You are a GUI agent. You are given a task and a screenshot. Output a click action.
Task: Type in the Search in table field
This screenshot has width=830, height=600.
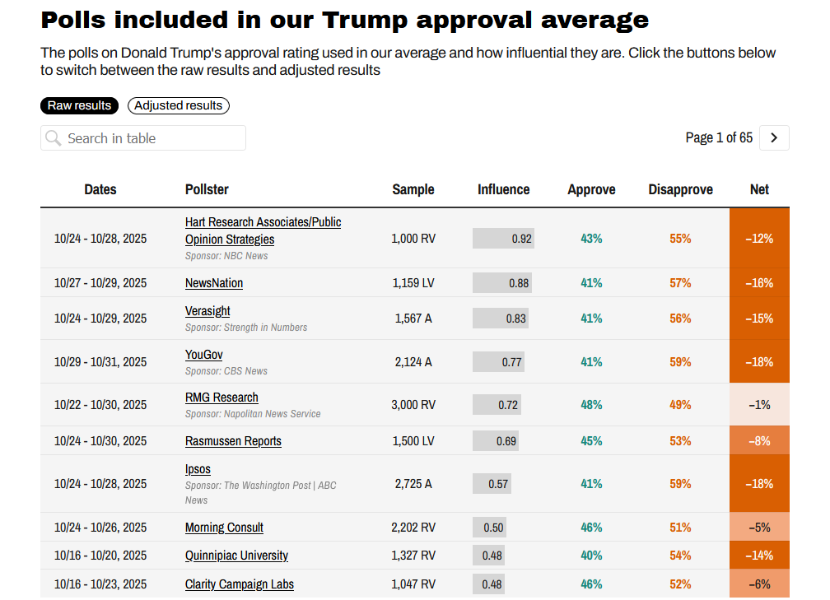coord(150,138)
